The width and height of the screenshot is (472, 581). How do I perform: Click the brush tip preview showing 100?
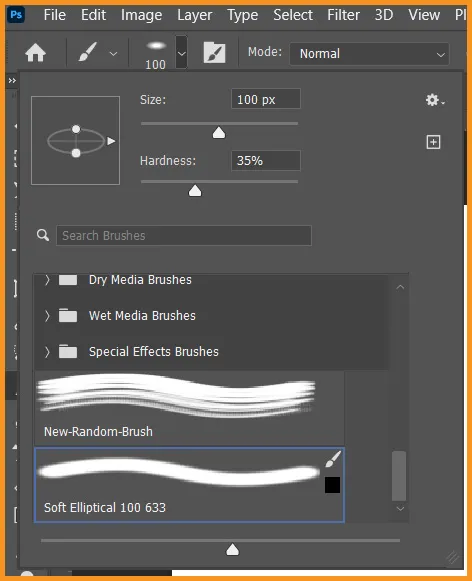[x=156, y=54]
